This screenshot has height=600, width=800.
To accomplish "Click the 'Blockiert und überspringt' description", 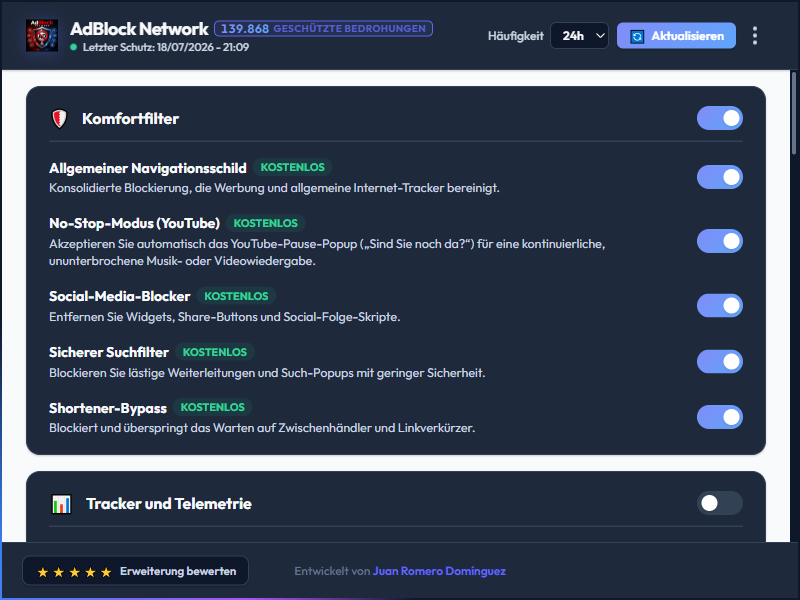I will 262,428.
